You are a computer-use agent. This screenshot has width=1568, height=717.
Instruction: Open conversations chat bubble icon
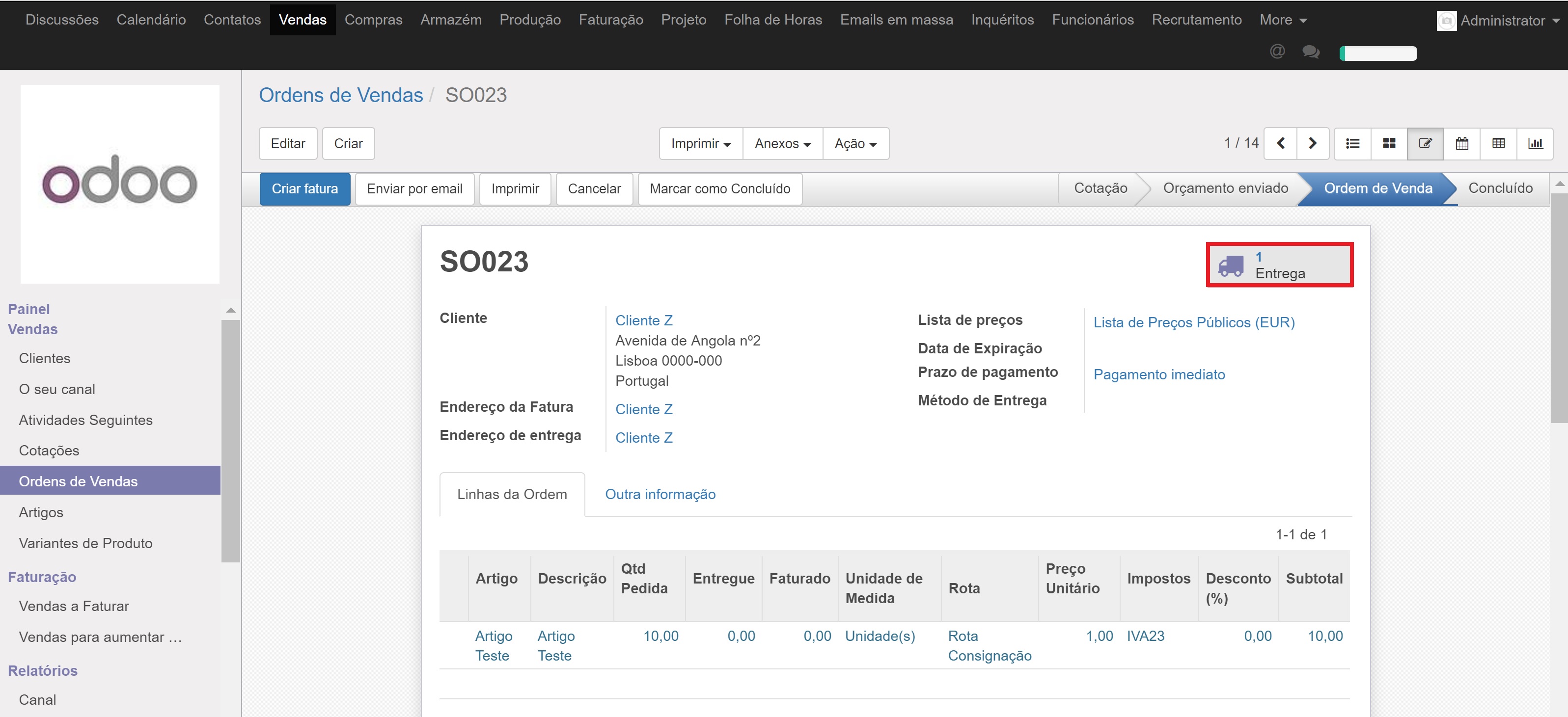click(x=1311, y=53)
